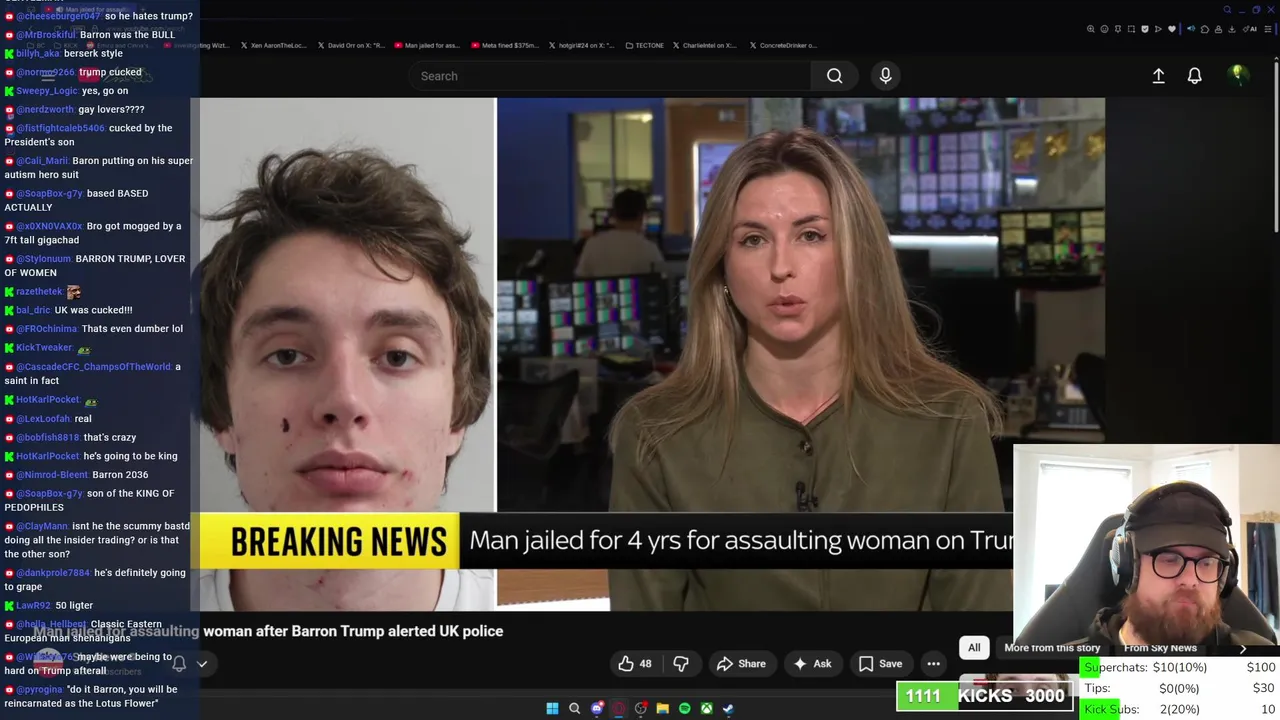1280x720 pixels.
Task: Click chat username @fistfightcaleb5406
Action: click(x=60, y=128)
